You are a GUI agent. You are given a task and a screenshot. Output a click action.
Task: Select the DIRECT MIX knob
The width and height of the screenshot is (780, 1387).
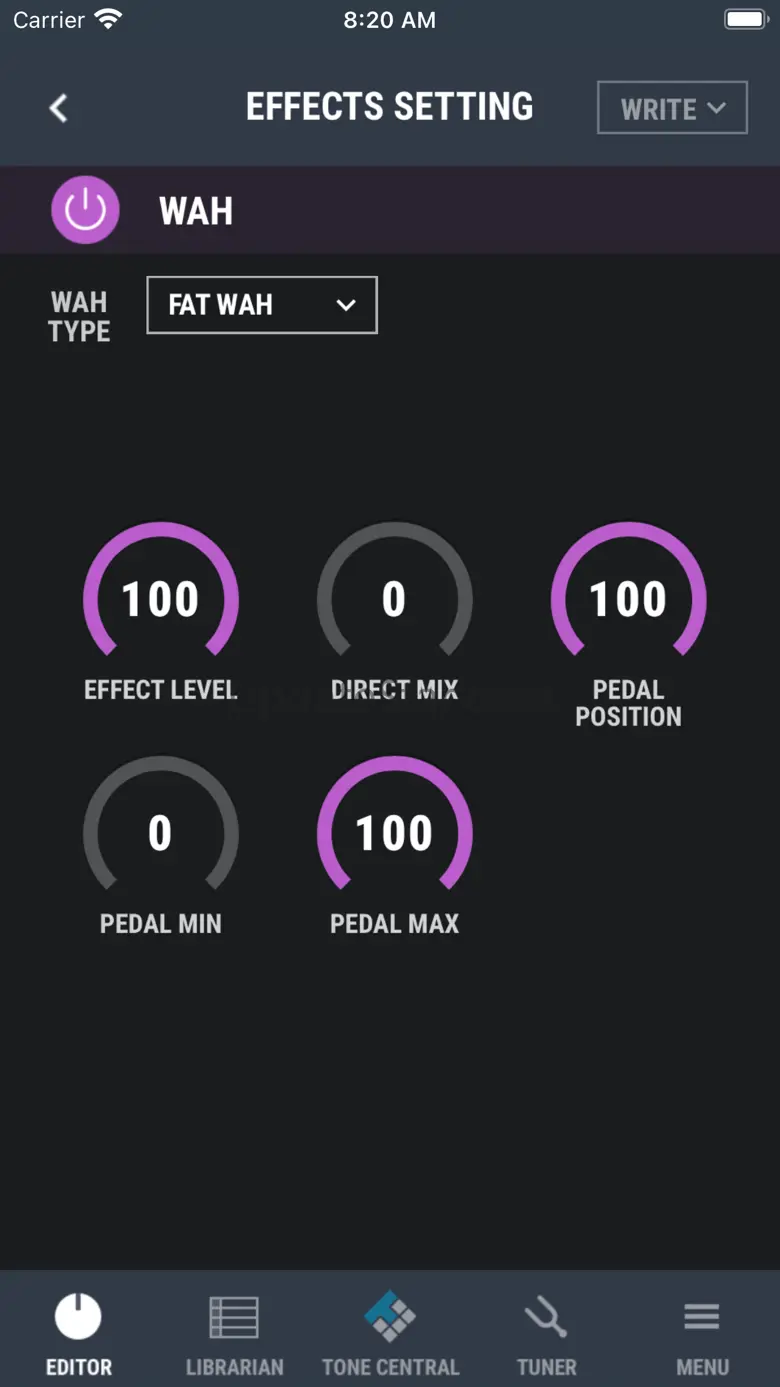[x=394, y=599]
